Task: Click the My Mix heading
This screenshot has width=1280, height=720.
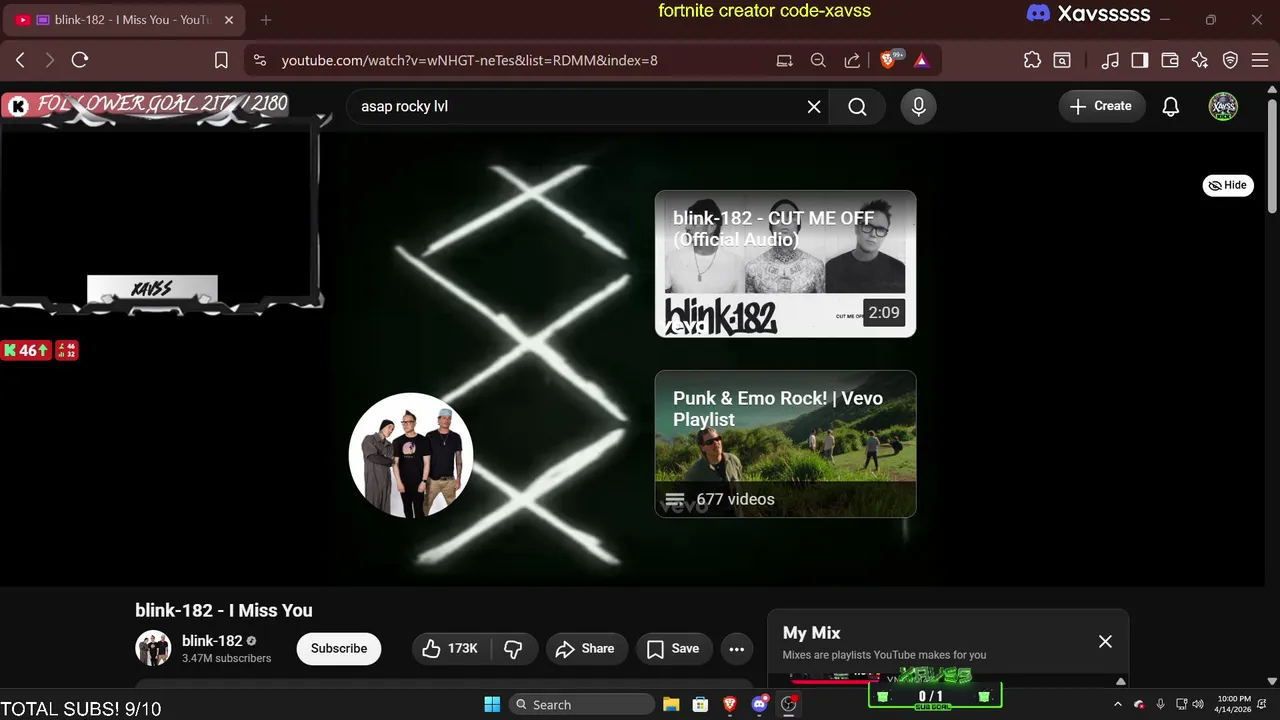Action: coord(811,633)
